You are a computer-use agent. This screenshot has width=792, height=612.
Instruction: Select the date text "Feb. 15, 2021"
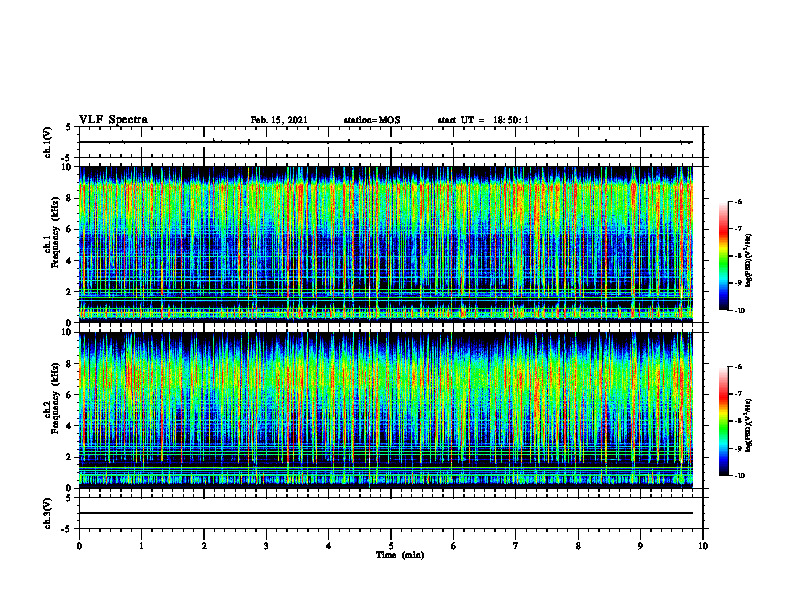[x=279, y=120]
